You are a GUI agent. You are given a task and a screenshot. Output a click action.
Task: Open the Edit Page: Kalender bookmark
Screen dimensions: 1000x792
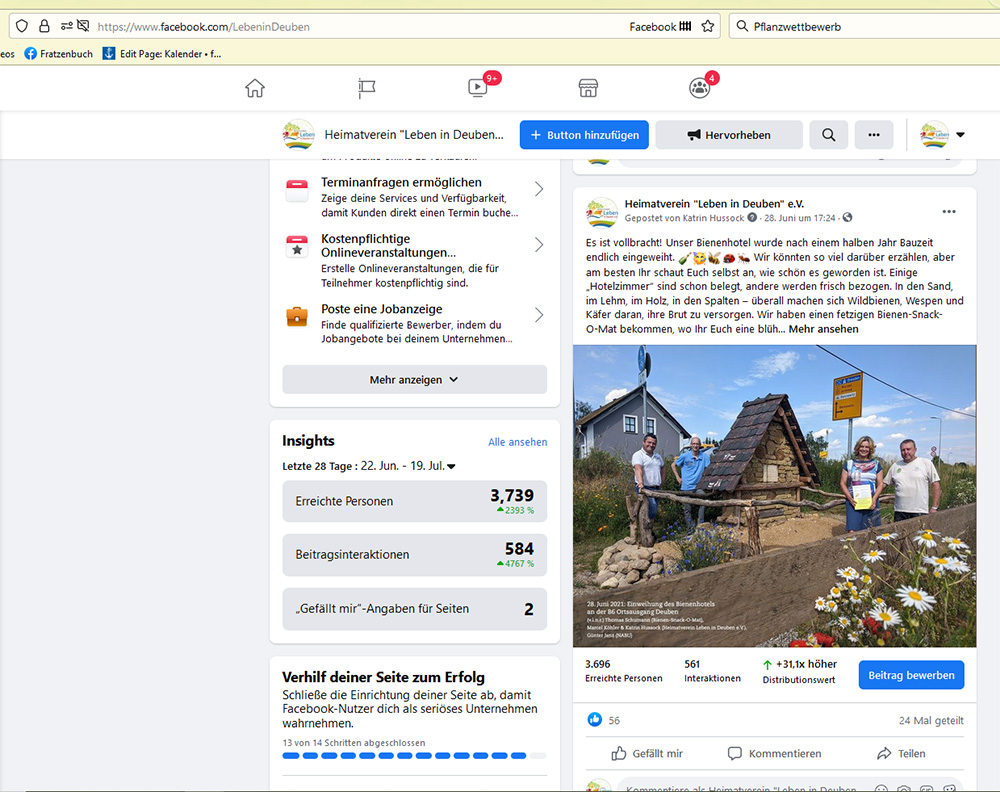tap(162, 54)
